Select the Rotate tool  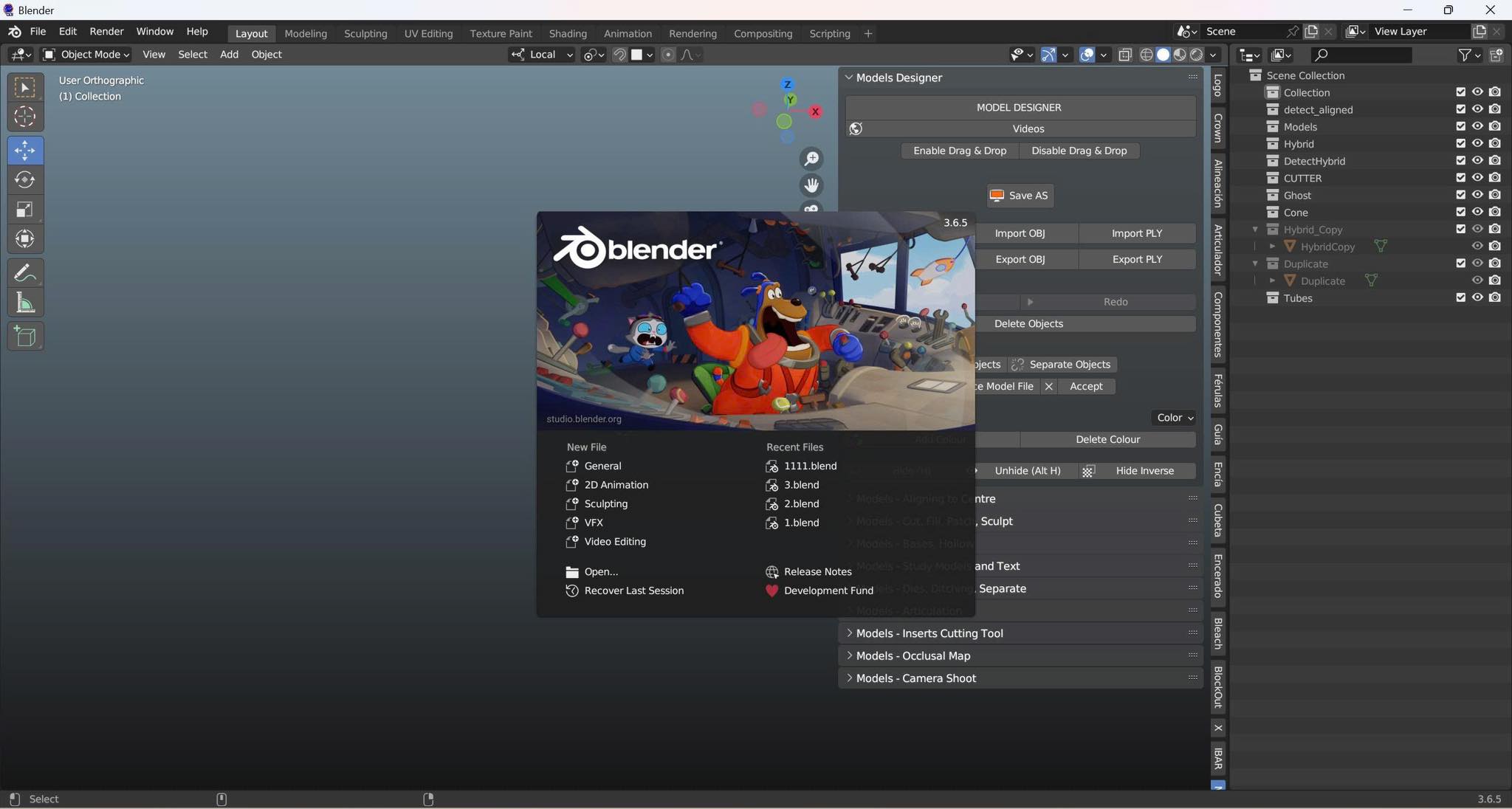[25, 179]
